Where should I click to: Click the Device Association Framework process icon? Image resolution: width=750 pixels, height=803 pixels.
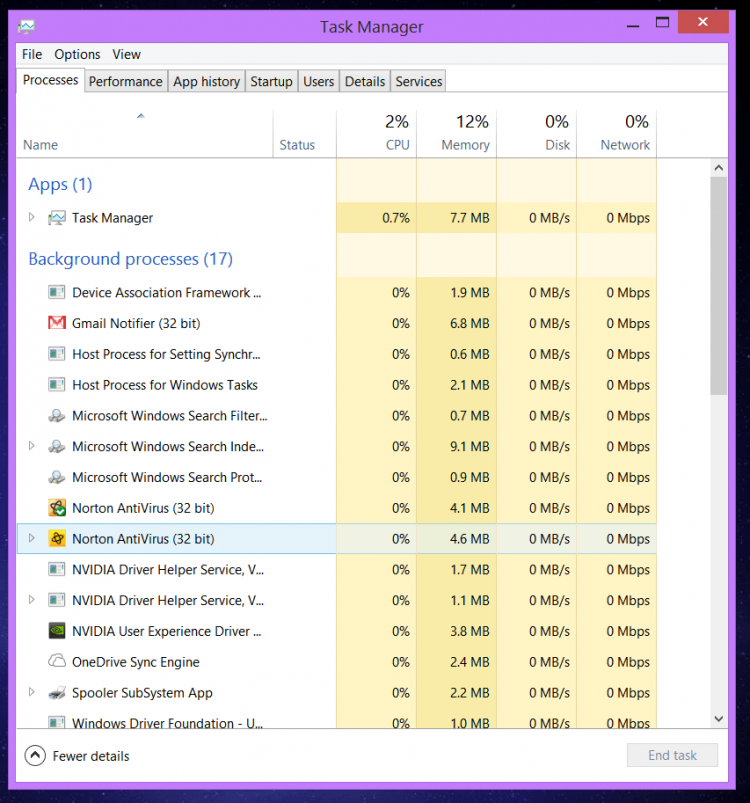coord(57,292)
